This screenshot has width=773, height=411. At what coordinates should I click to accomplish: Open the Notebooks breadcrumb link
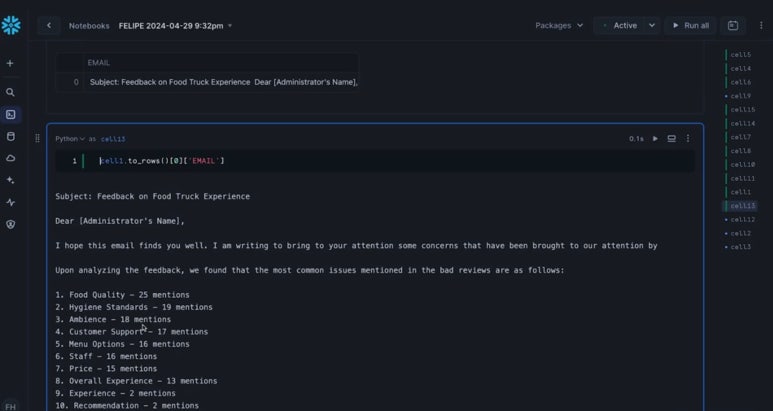click(x=89, y=25)
